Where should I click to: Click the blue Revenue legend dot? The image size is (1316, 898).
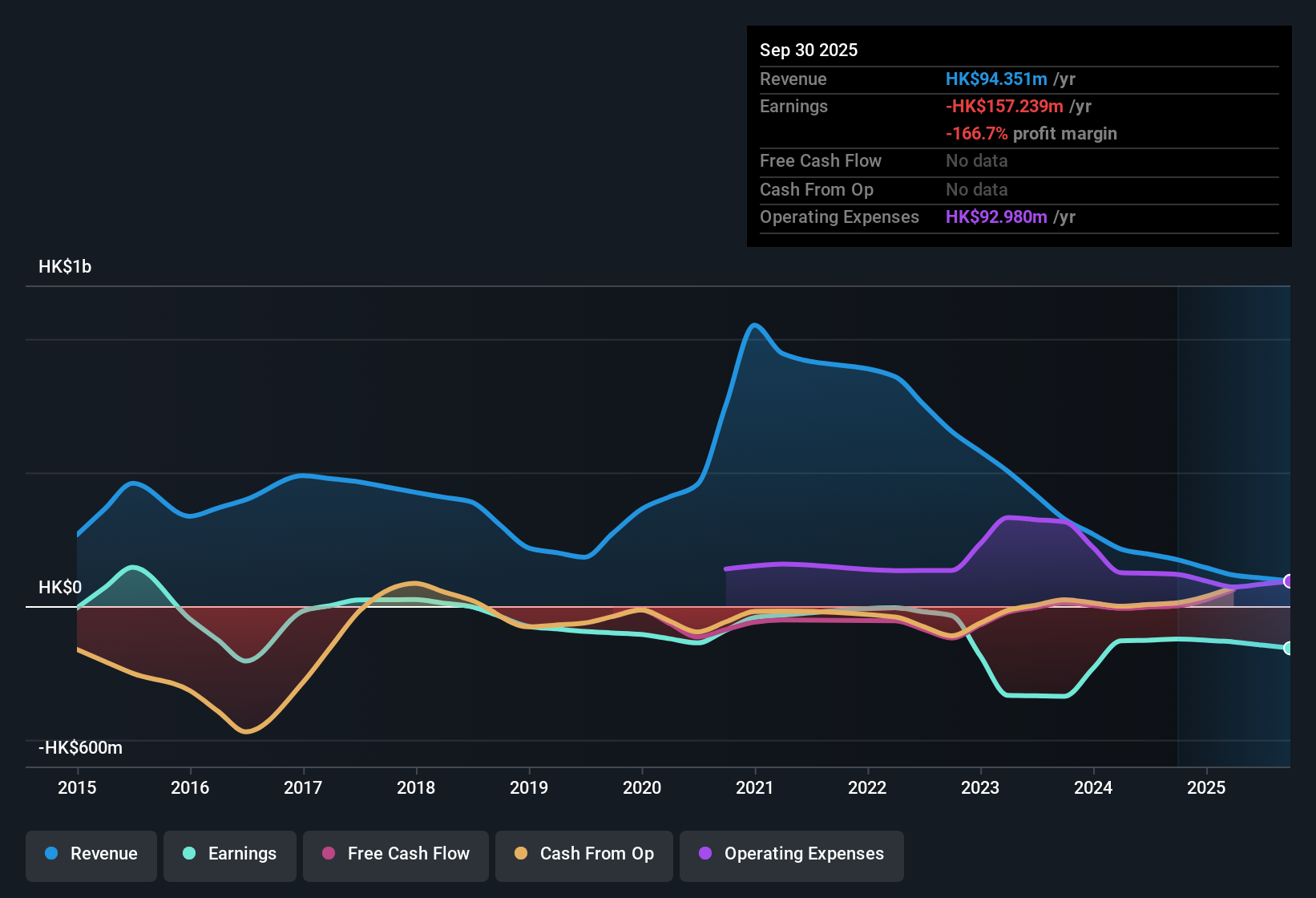(x=50, y=854)
